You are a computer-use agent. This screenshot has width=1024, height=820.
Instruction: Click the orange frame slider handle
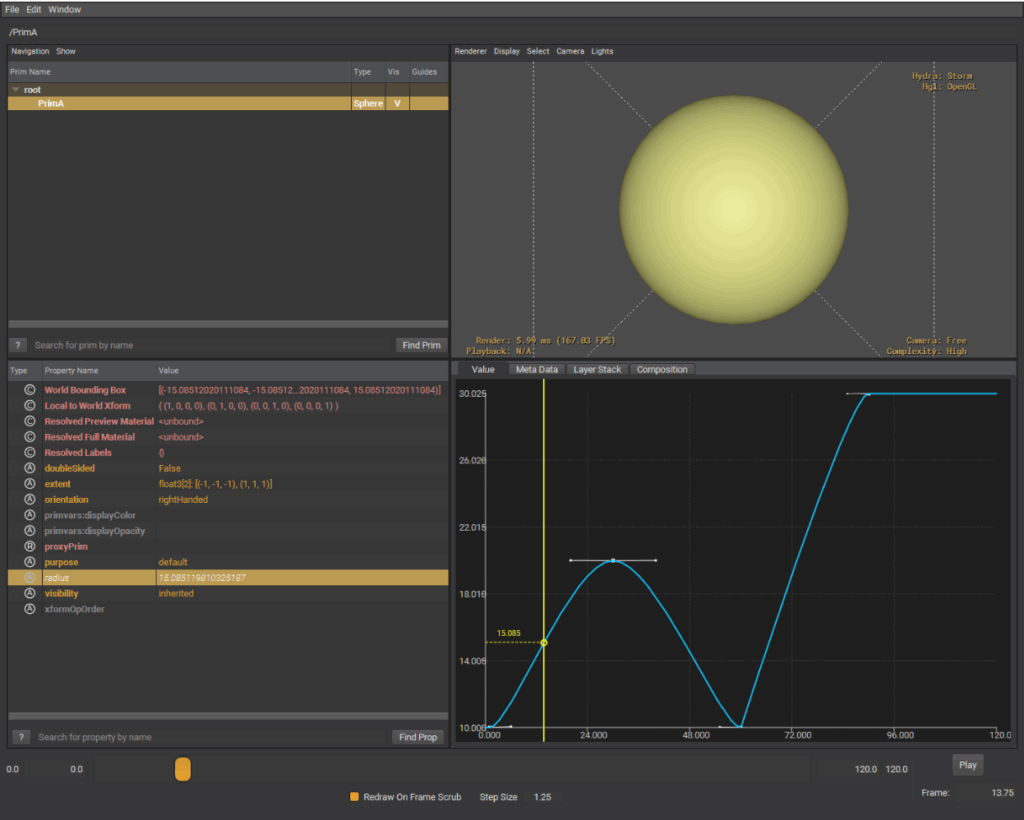[x=182, y=769]
